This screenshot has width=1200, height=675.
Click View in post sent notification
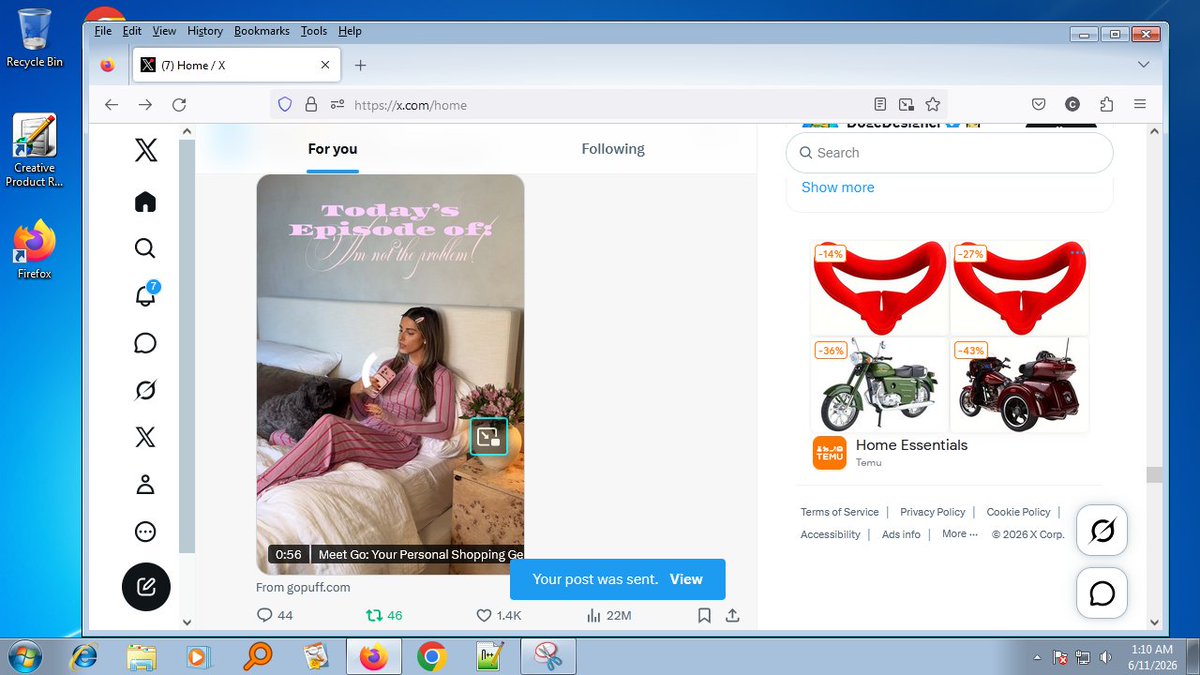pyautogui.click(x=686, y=579)
